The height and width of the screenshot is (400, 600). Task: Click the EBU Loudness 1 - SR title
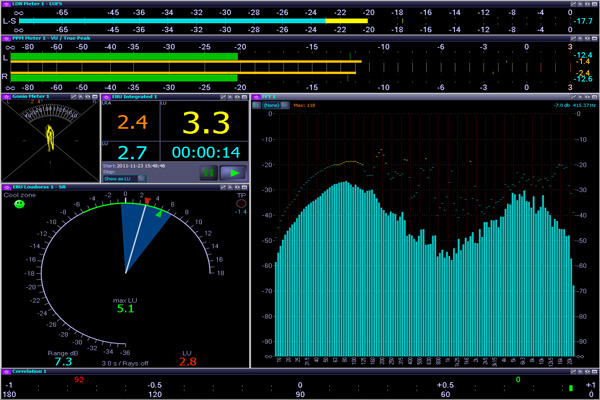coord(39,187)
